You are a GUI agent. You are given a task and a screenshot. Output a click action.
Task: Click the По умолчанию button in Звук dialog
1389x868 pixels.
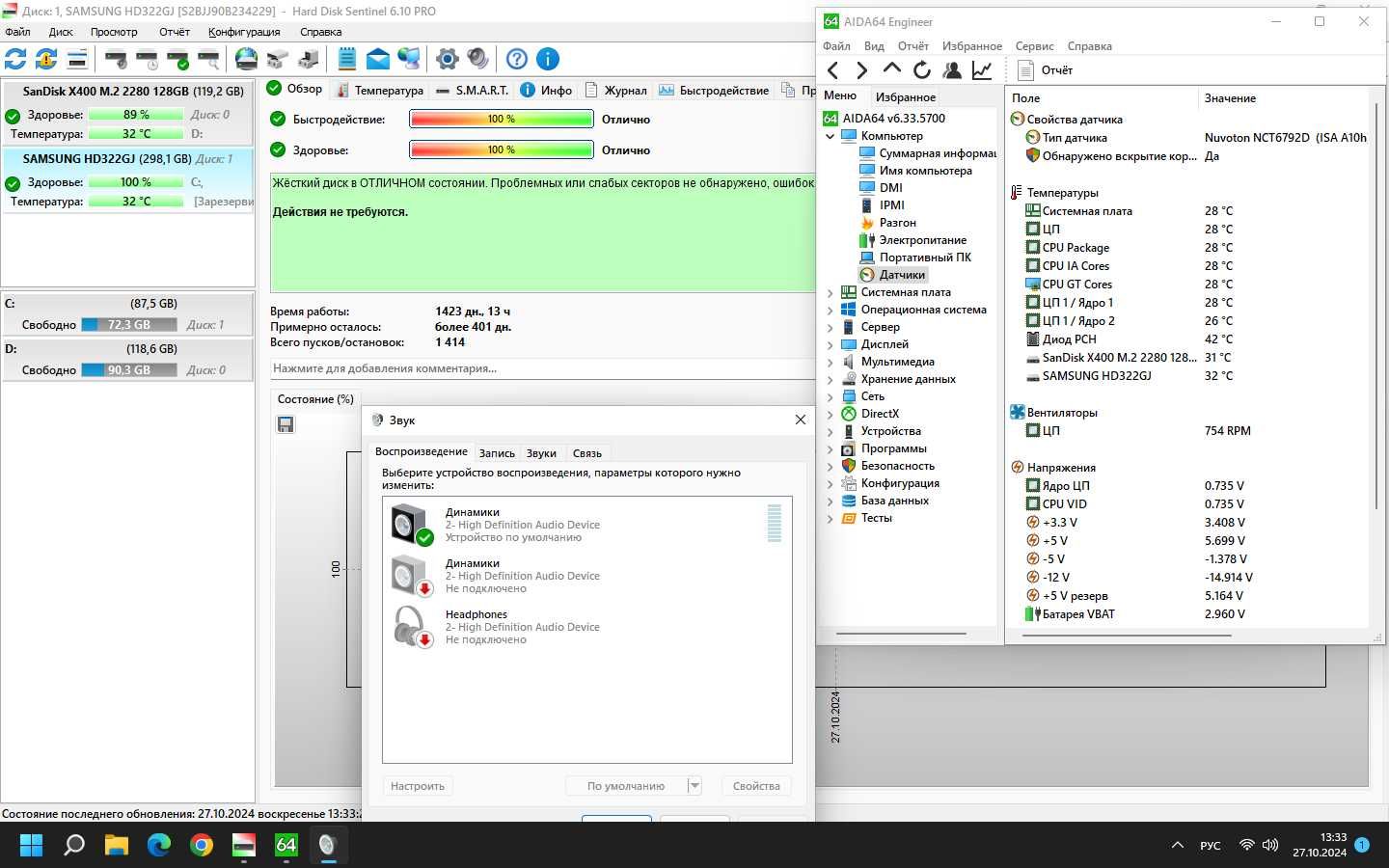click(x=626, y=786)
